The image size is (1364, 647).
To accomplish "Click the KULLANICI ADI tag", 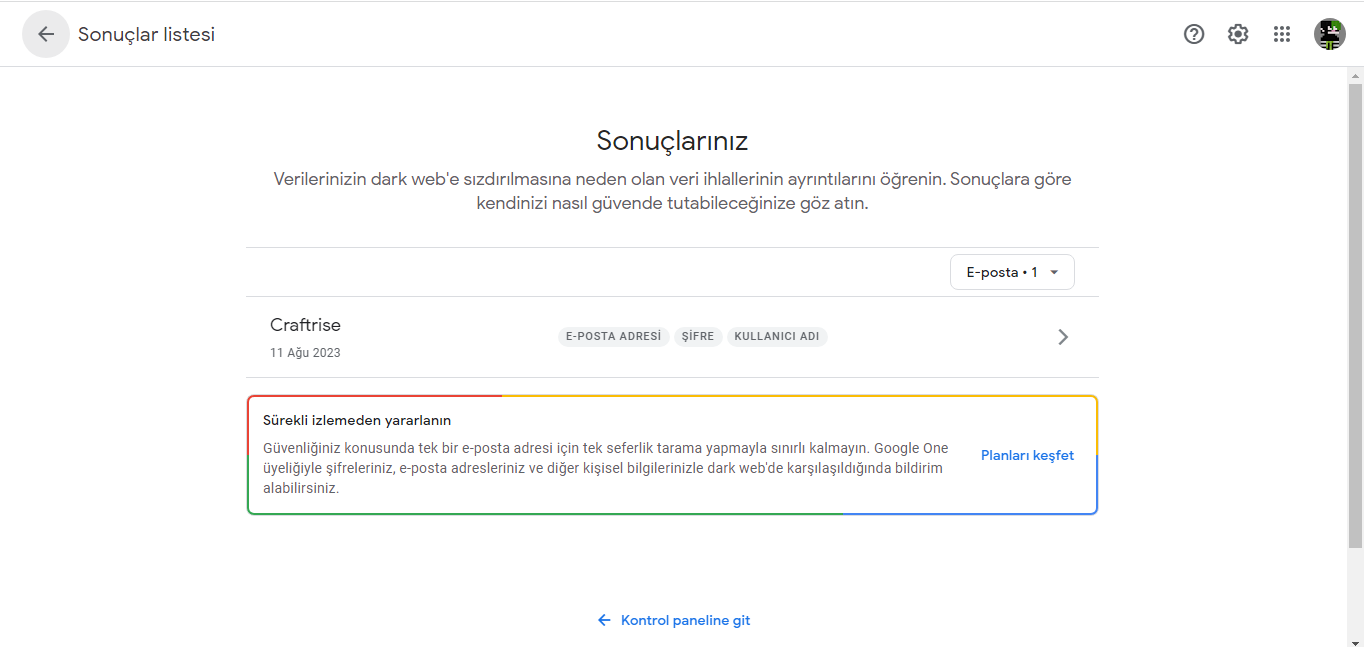I will coord(777,337).
